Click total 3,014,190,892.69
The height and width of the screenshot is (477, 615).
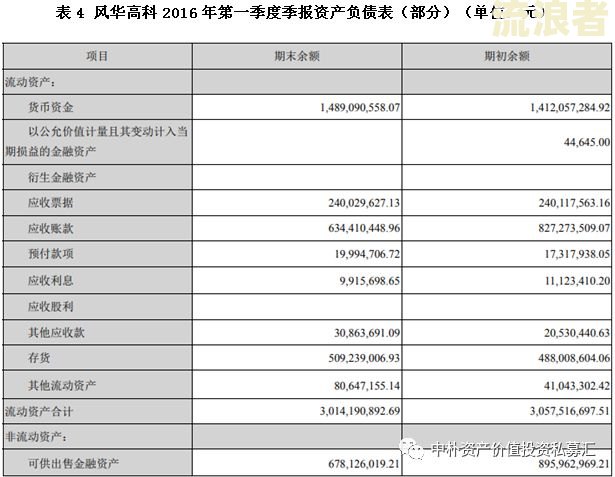click(360, 411)
